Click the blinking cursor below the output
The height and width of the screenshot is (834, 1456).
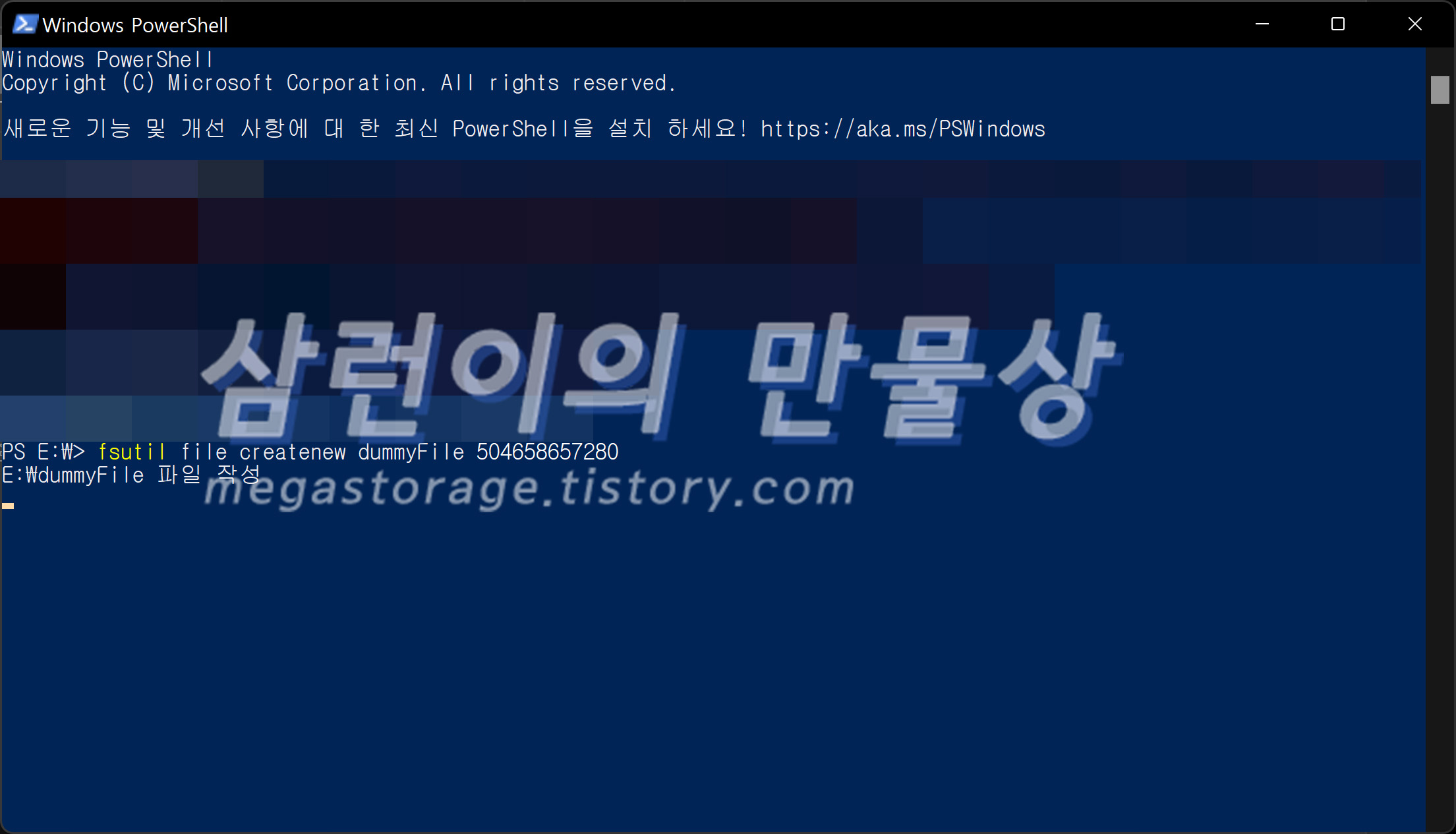pos(8,506)
